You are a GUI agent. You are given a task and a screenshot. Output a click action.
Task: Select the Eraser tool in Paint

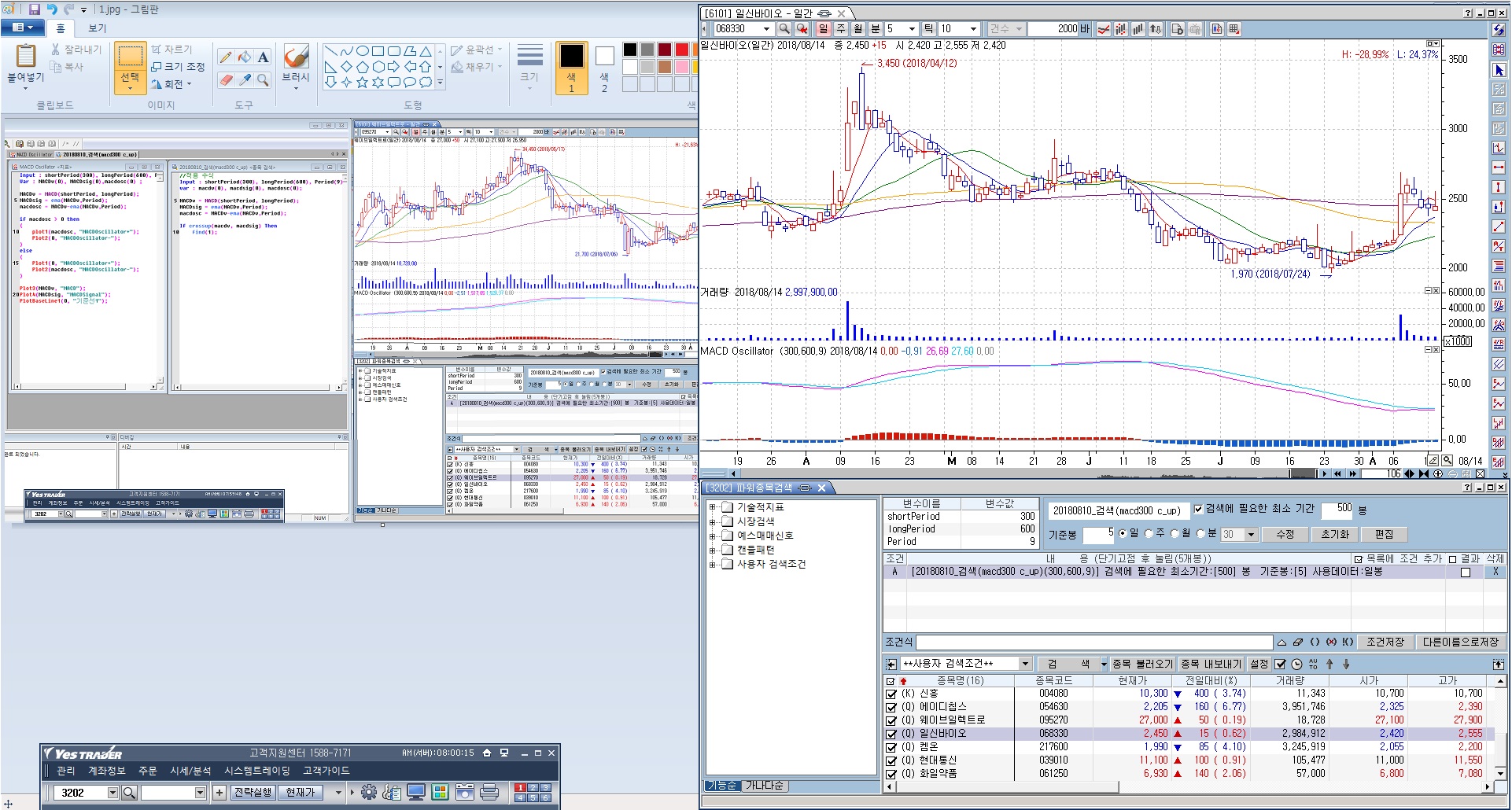pos(226,80)
